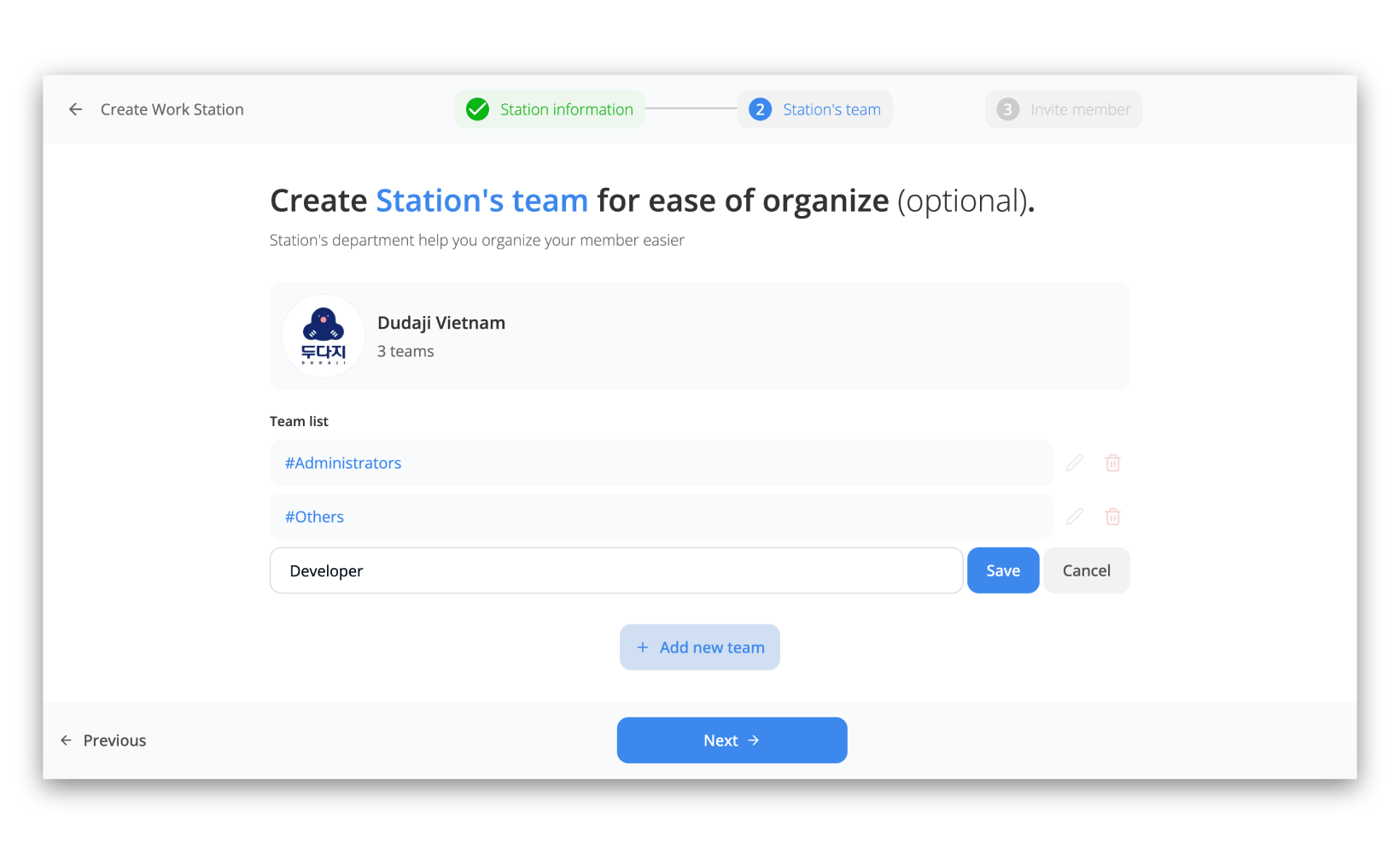Remove the #Others team via trash icon
The image size is (1400, 854).
click(1112, 517)
